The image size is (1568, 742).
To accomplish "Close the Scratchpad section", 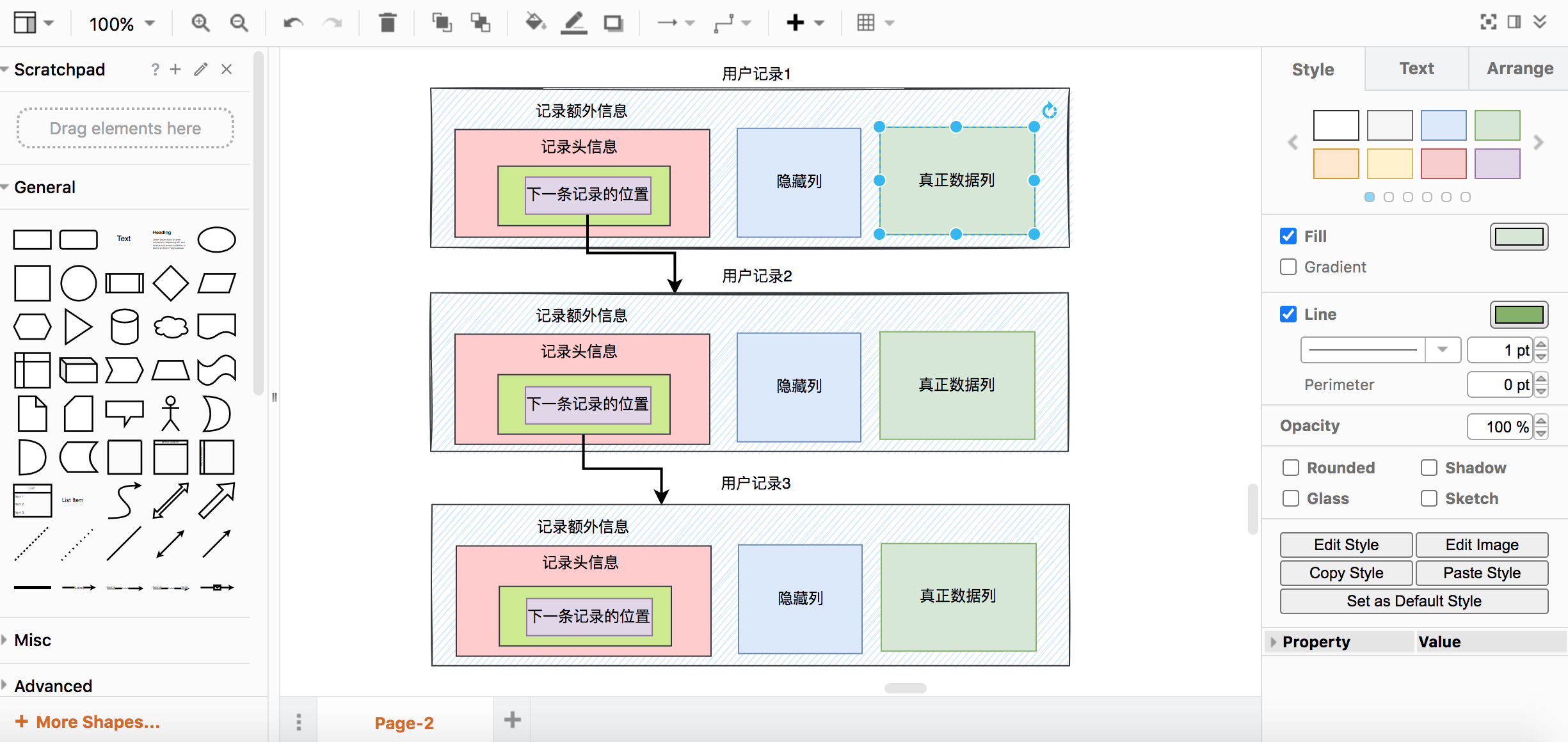I will 227,69.
